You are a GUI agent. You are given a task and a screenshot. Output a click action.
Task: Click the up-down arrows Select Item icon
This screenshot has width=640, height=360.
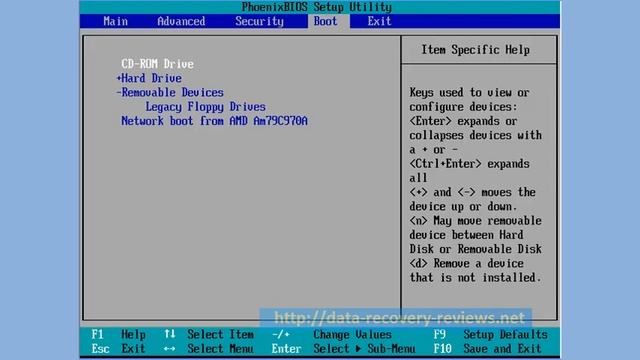(x=169, y=334)
